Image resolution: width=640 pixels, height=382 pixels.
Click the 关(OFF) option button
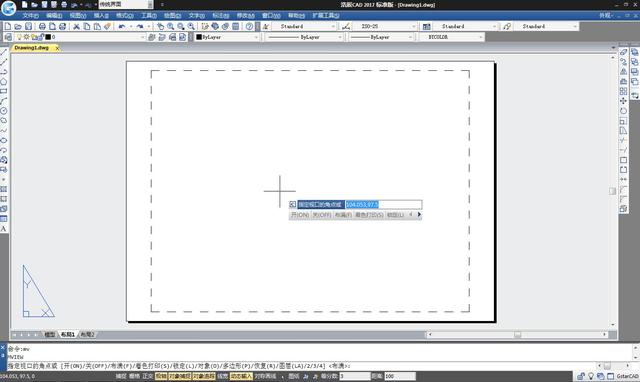(x=322, y=215)
